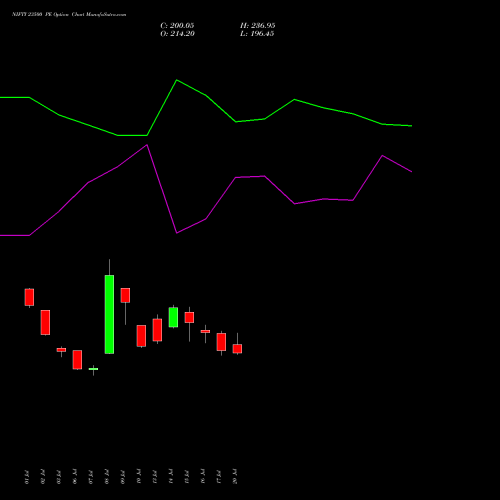Click the NIFTY PE Option chart title
Image resolution: width=500 pixels, height=500 pixels.
tap(69, 15)
